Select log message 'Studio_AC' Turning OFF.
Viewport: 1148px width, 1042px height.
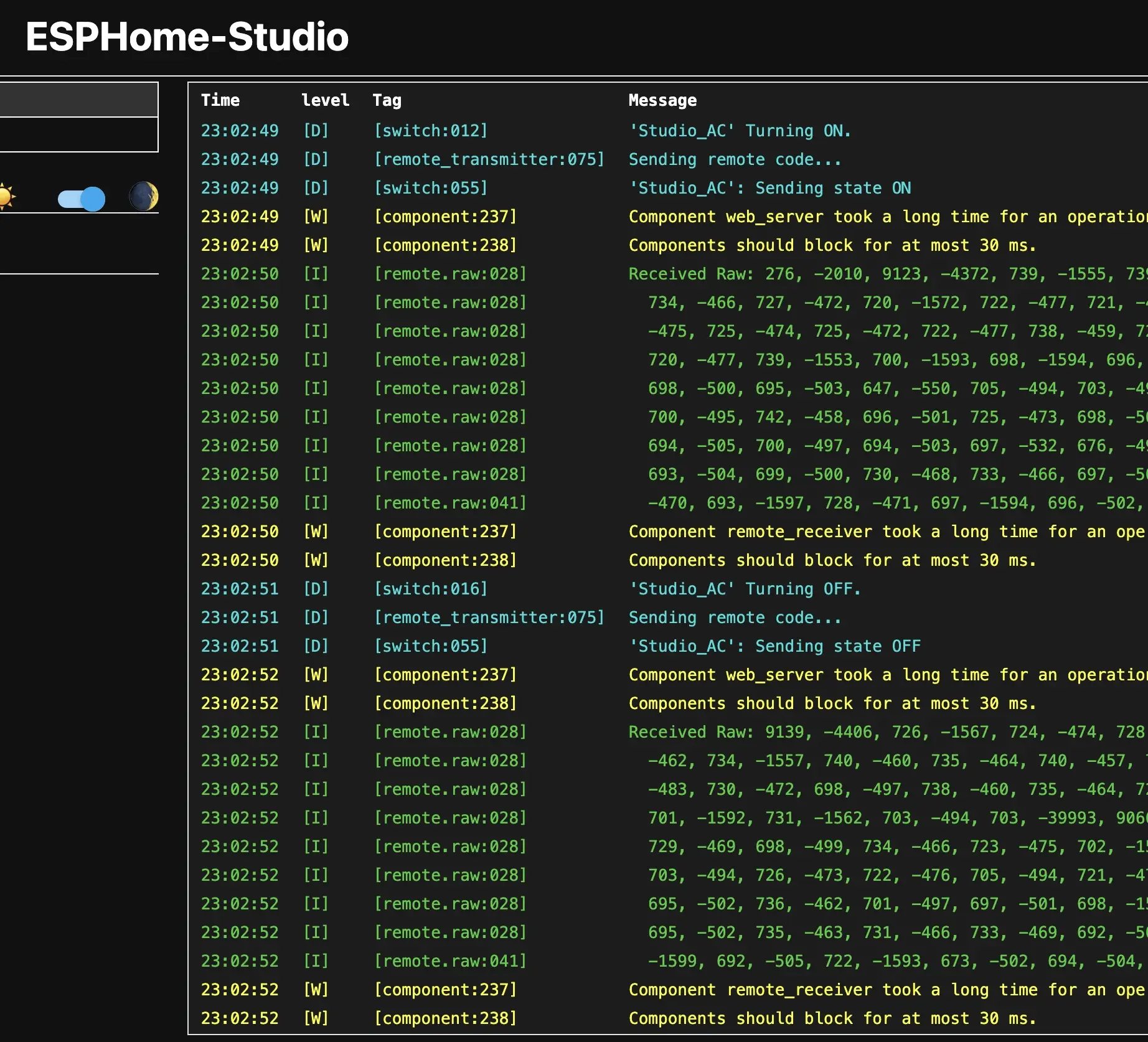tap(745, 589)
